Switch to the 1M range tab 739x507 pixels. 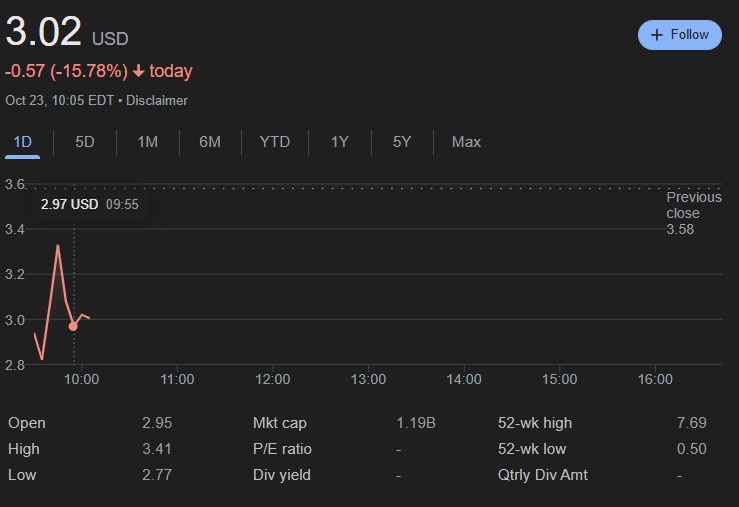click(147, 142)
